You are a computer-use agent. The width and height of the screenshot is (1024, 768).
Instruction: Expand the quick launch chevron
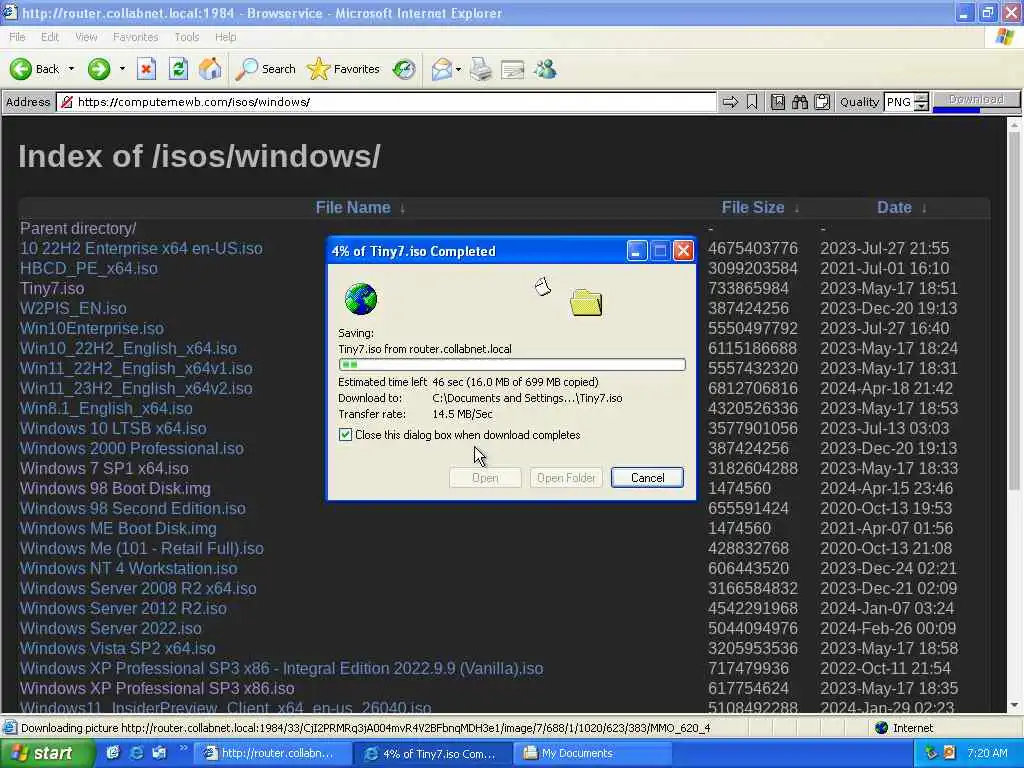click(x=184, y=748)
